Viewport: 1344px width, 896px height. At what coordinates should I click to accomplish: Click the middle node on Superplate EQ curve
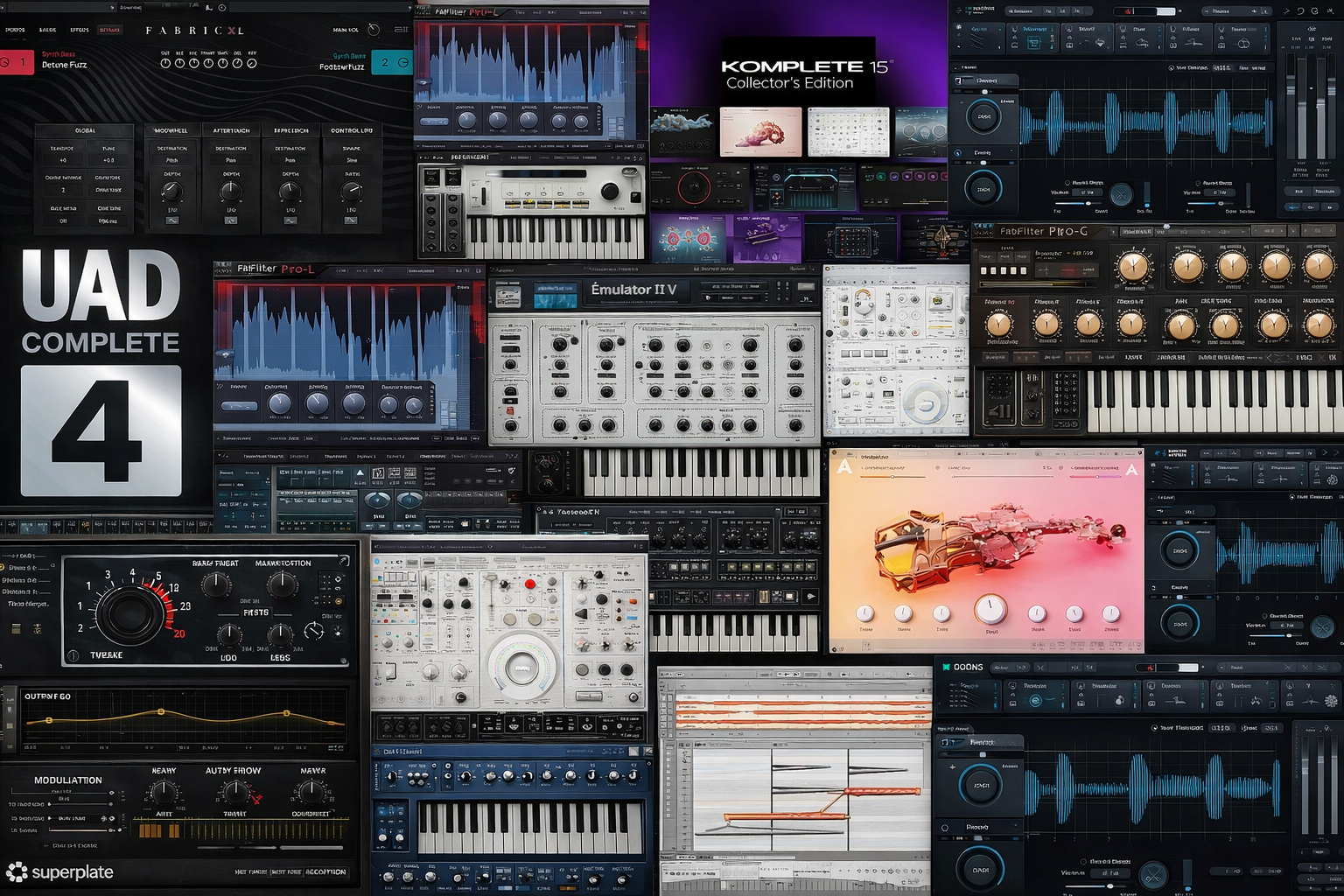[x=161, y=712]
